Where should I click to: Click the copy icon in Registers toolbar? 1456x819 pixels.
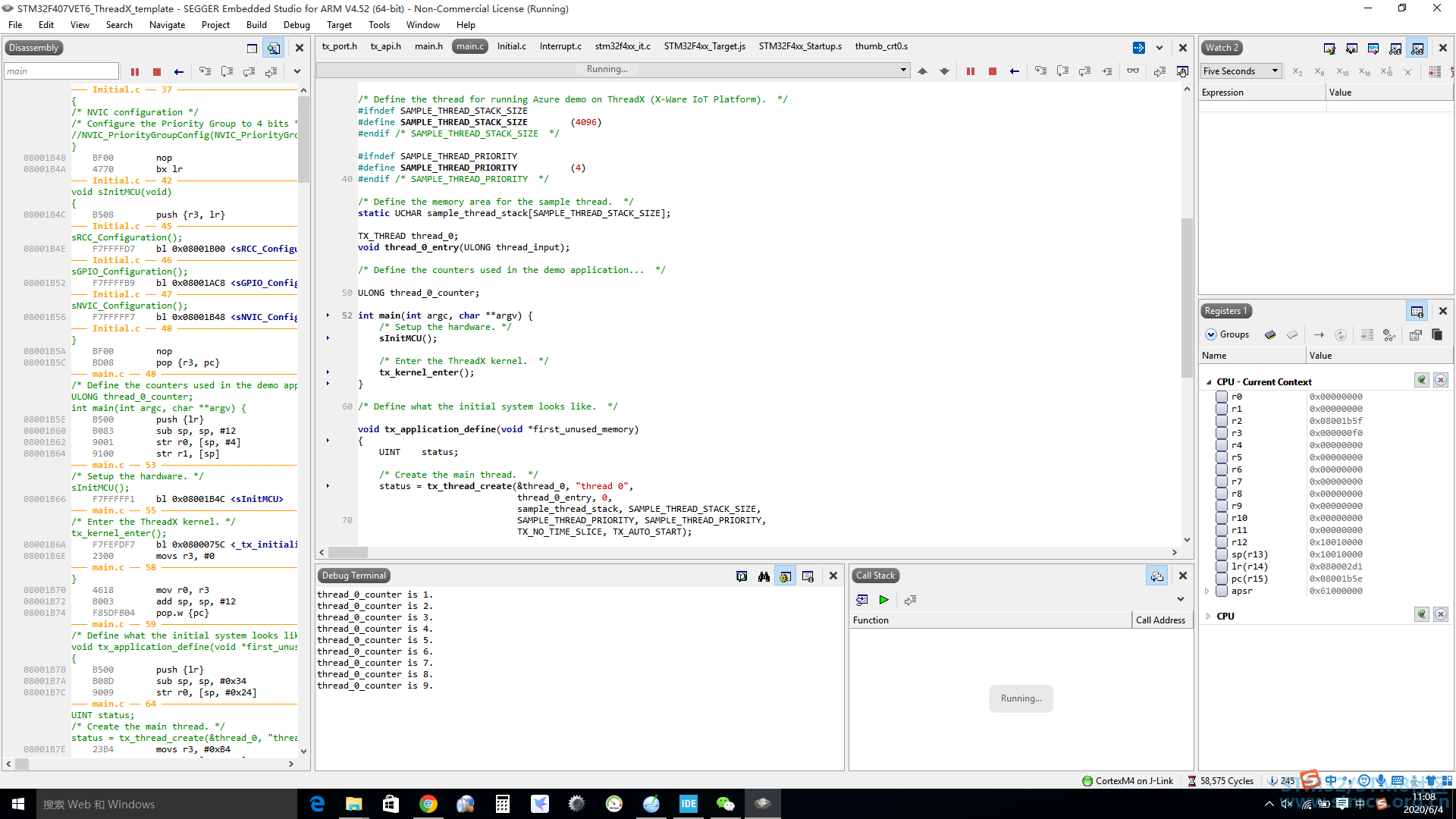(1437, 334)
